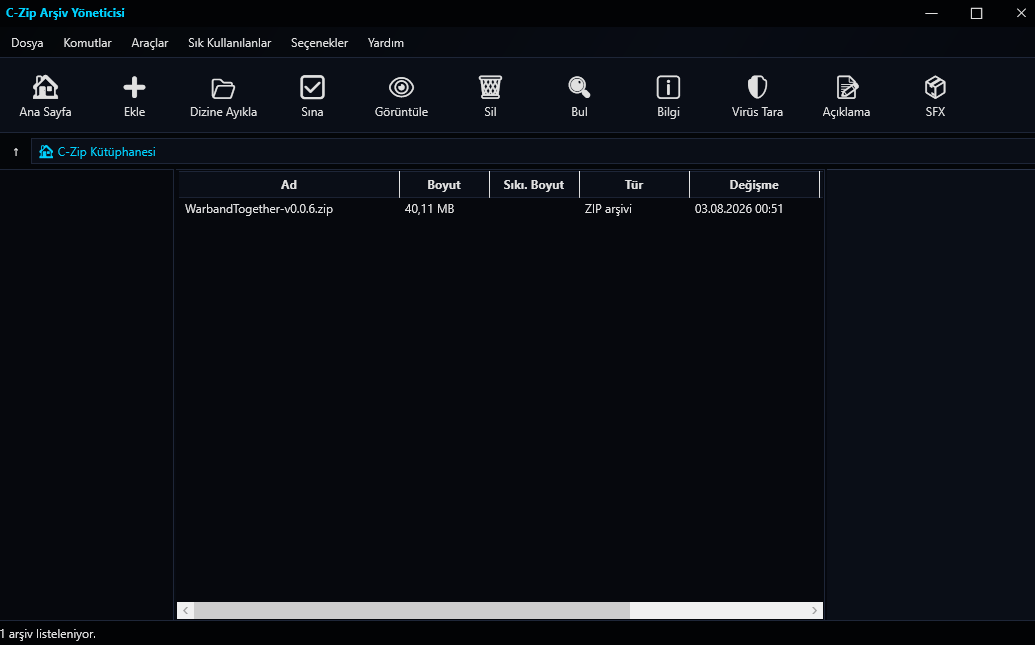Click the Ekle plus icon

(134, 87)
